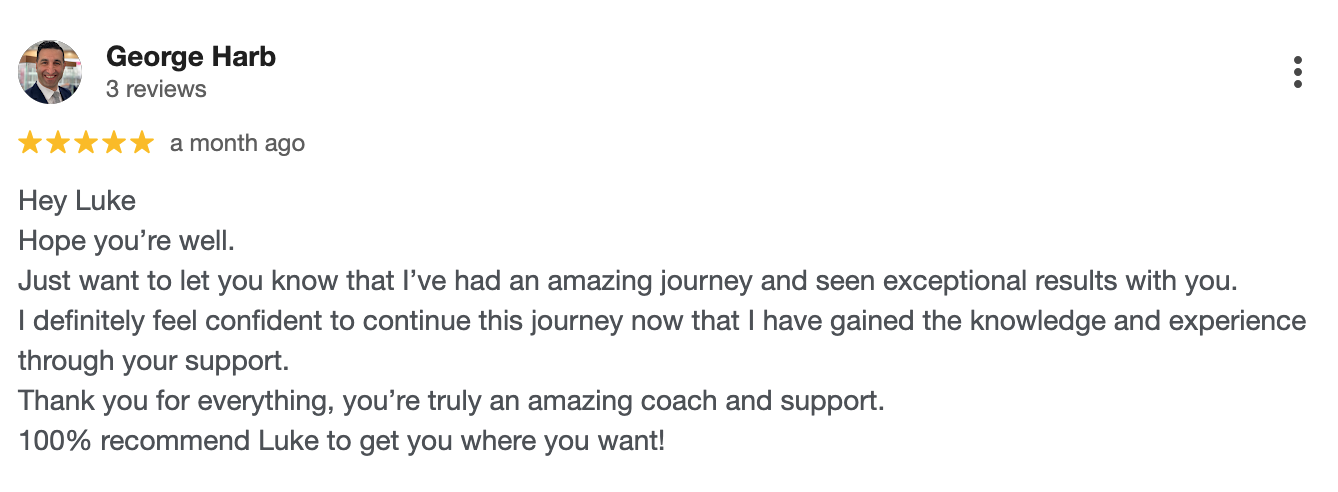Click the third middle rating star
1338x492 pixels.
86,143
